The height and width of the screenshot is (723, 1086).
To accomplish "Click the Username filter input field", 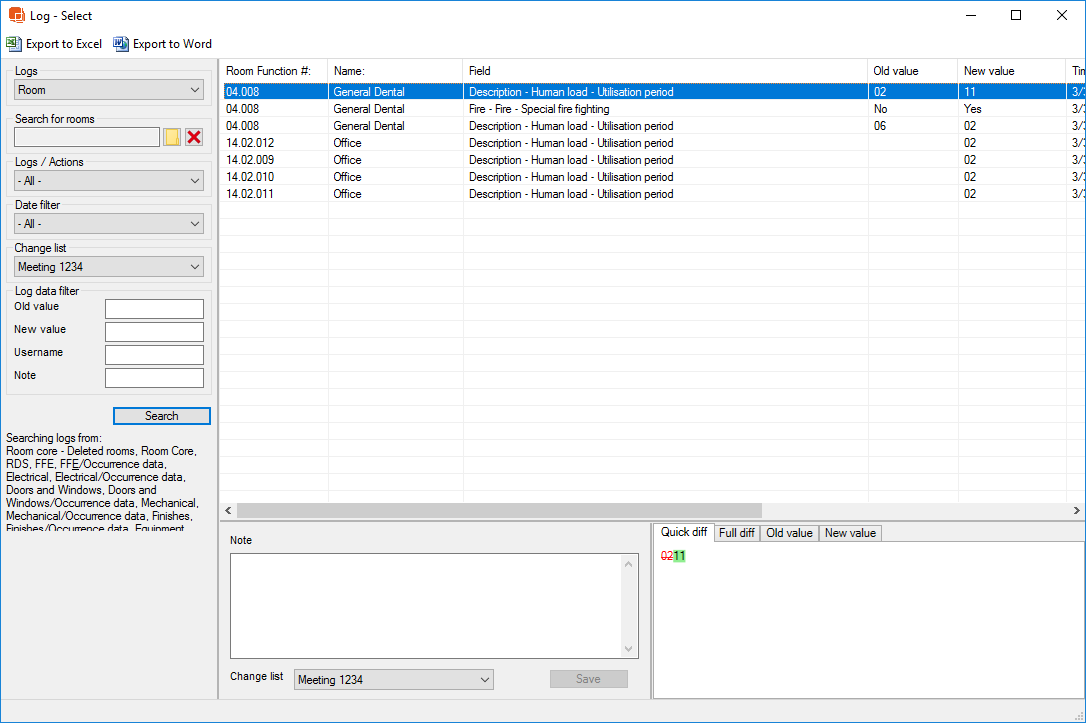I will click(154, 355).
